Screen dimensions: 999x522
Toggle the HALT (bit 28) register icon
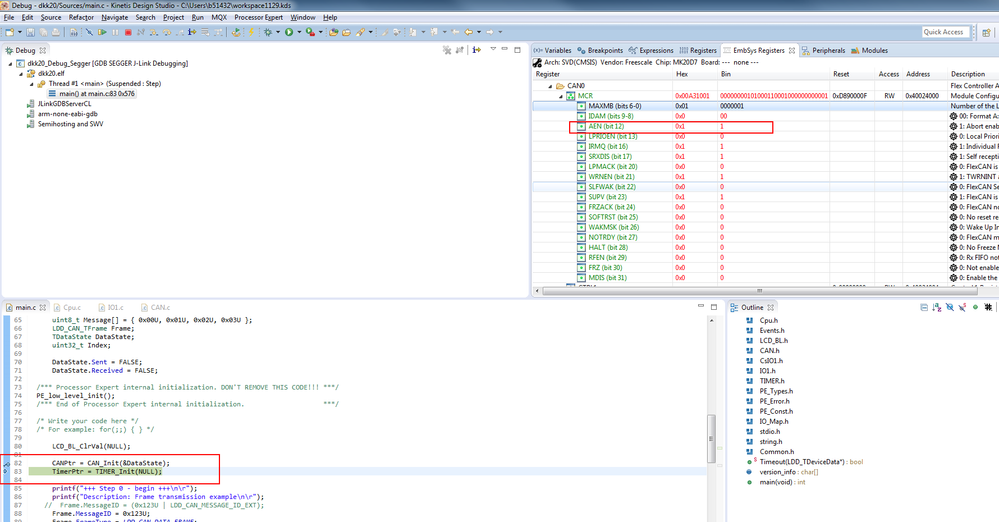pos(581,247)
